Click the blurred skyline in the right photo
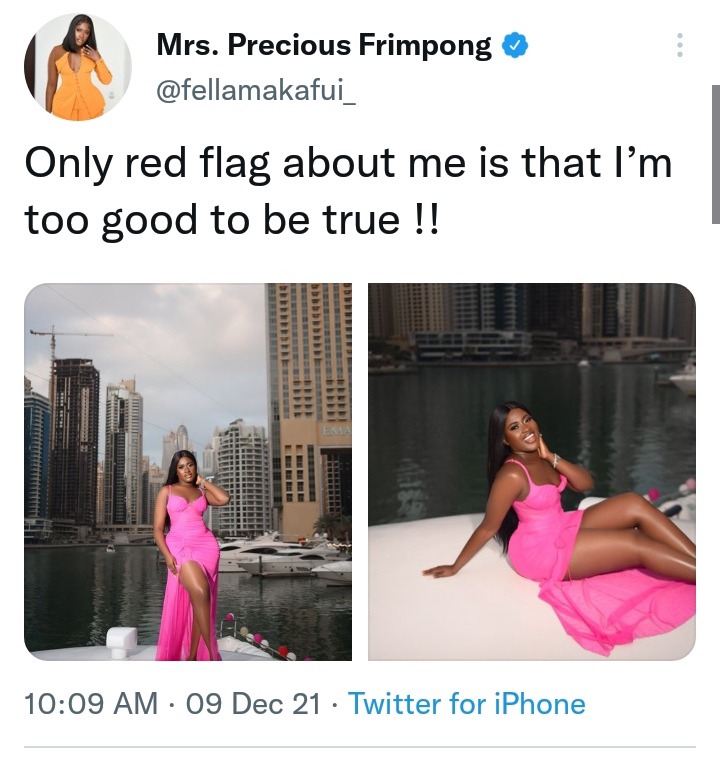The width and height of the screenshot is (720, 758). click(x=532, y=321)
